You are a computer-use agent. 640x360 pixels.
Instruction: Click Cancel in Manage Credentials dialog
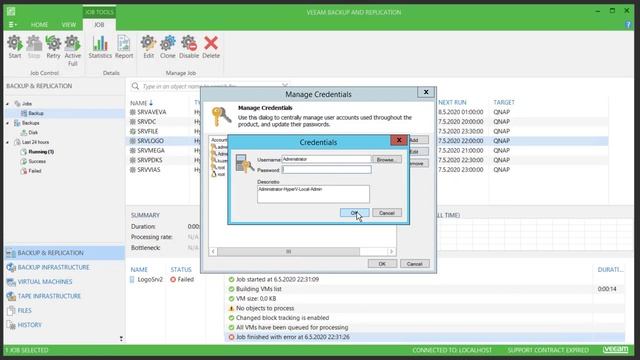(414, 264)
